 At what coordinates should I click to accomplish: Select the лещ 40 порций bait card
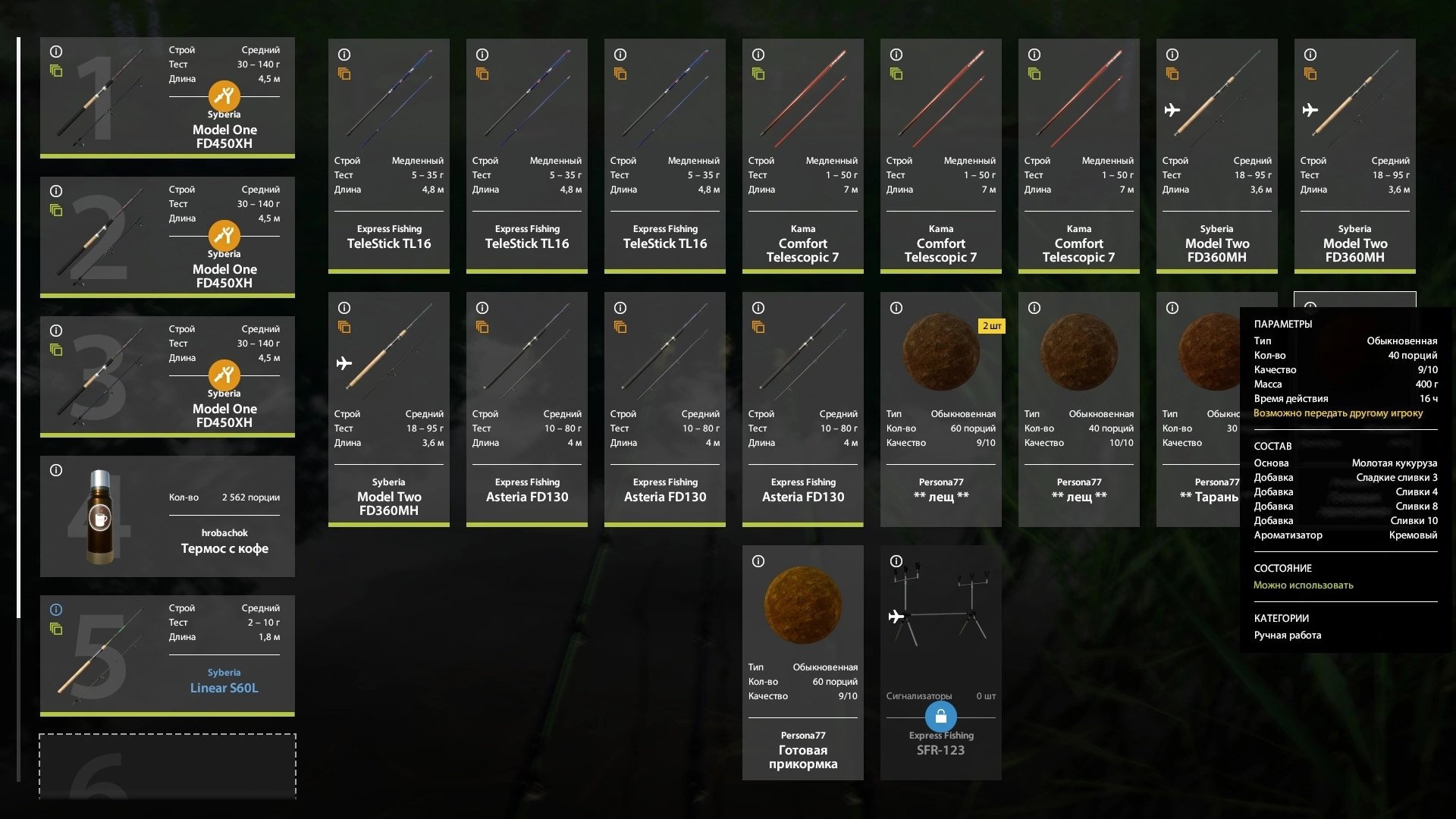[1079, 409]
